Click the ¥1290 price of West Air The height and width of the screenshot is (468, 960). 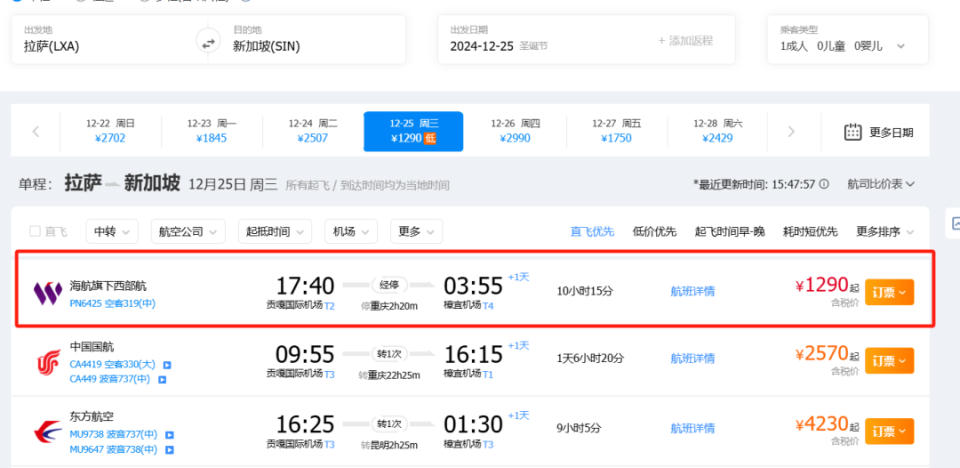tap(821, 285)
